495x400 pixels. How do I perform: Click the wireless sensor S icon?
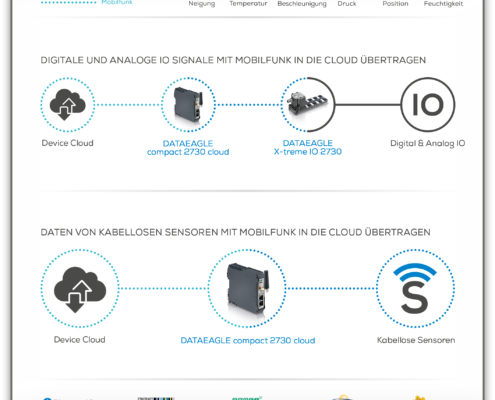click(415, 289)
